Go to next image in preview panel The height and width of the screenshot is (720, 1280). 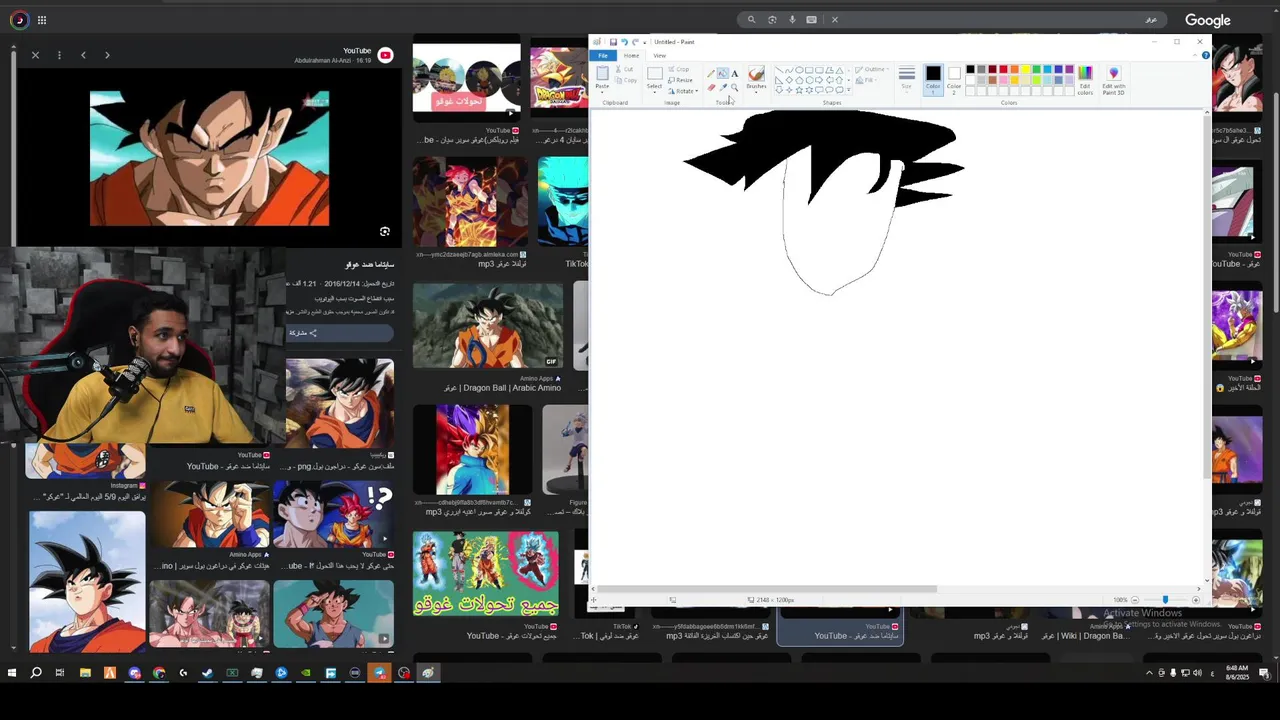(x=107, y=55)
